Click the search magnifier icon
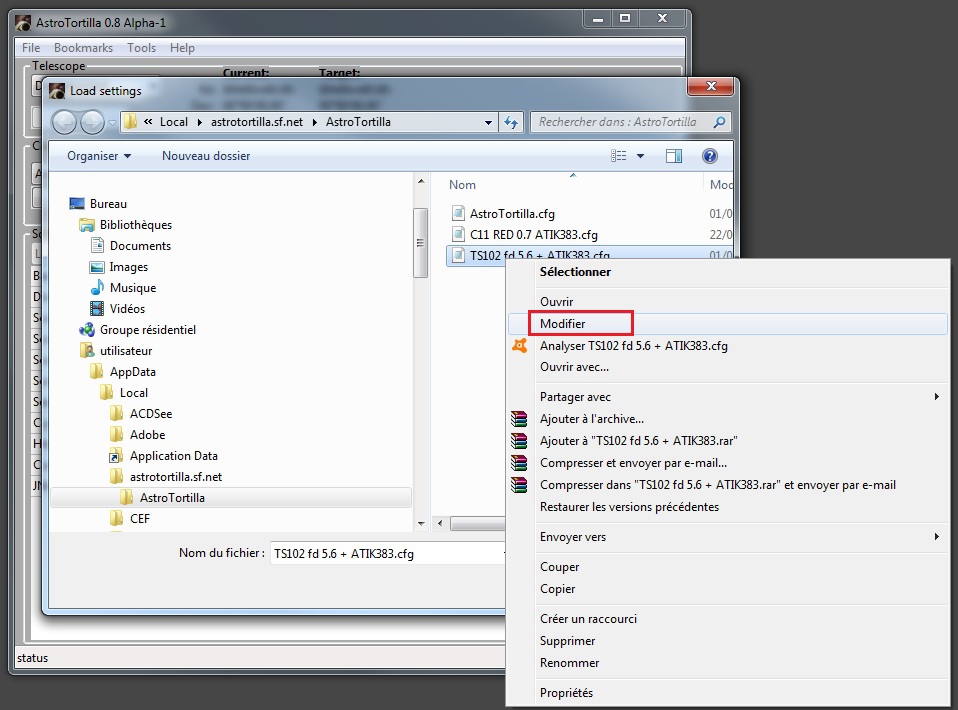The width and height of the screenshot is (958, 710). pyautogui.click(x=719, y=122)
